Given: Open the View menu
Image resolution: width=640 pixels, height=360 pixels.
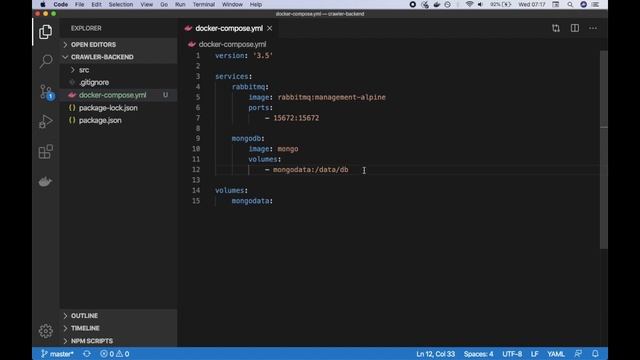Looking at the screenshot, I should [147, 4].
